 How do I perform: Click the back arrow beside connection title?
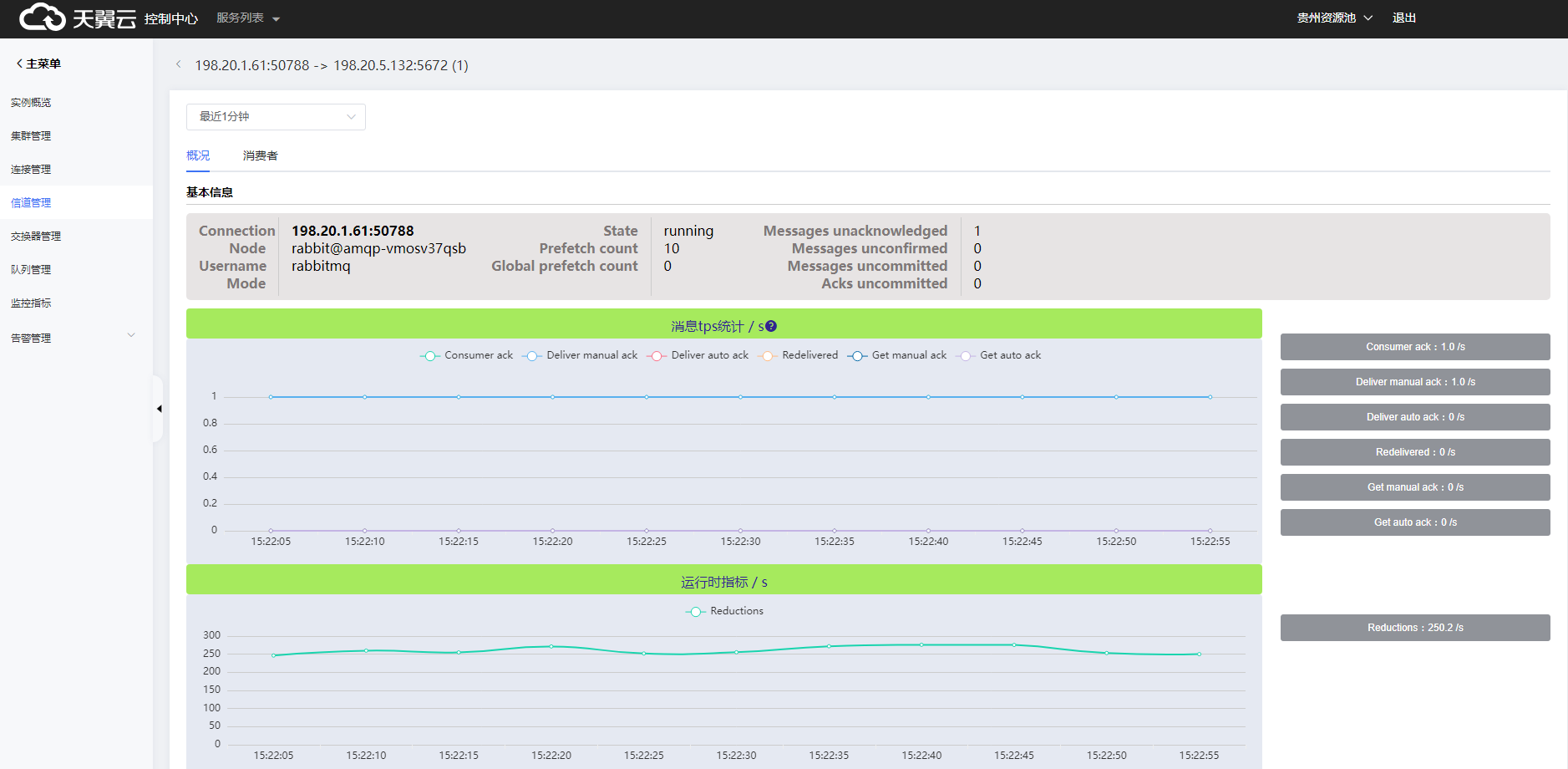178,65
